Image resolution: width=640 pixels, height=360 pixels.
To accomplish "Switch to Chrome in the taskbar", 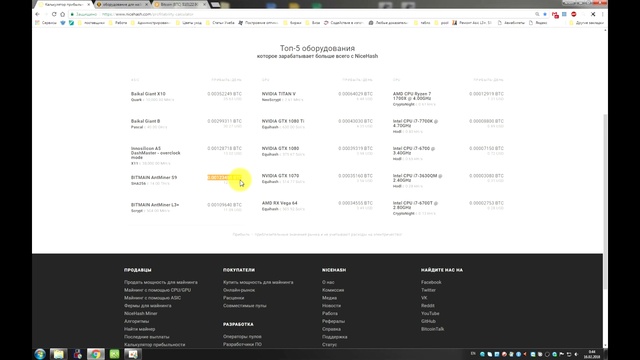I will coord(96,354).
